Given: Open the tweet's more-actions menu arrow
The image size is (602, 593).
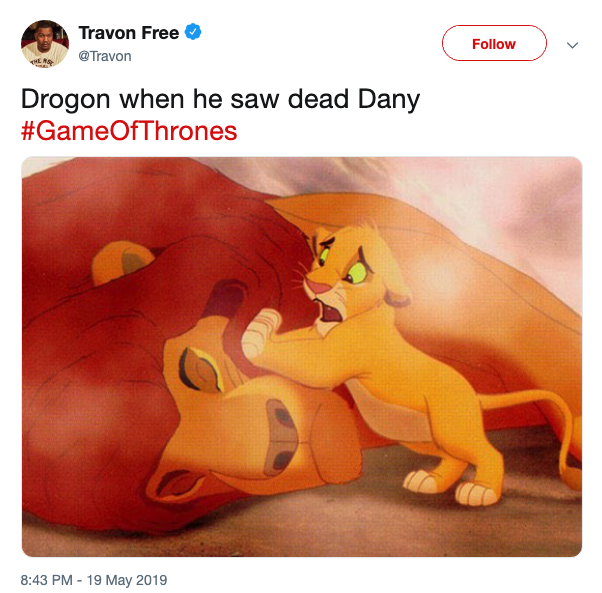Looking at the screenshot, I should (572, 45).
